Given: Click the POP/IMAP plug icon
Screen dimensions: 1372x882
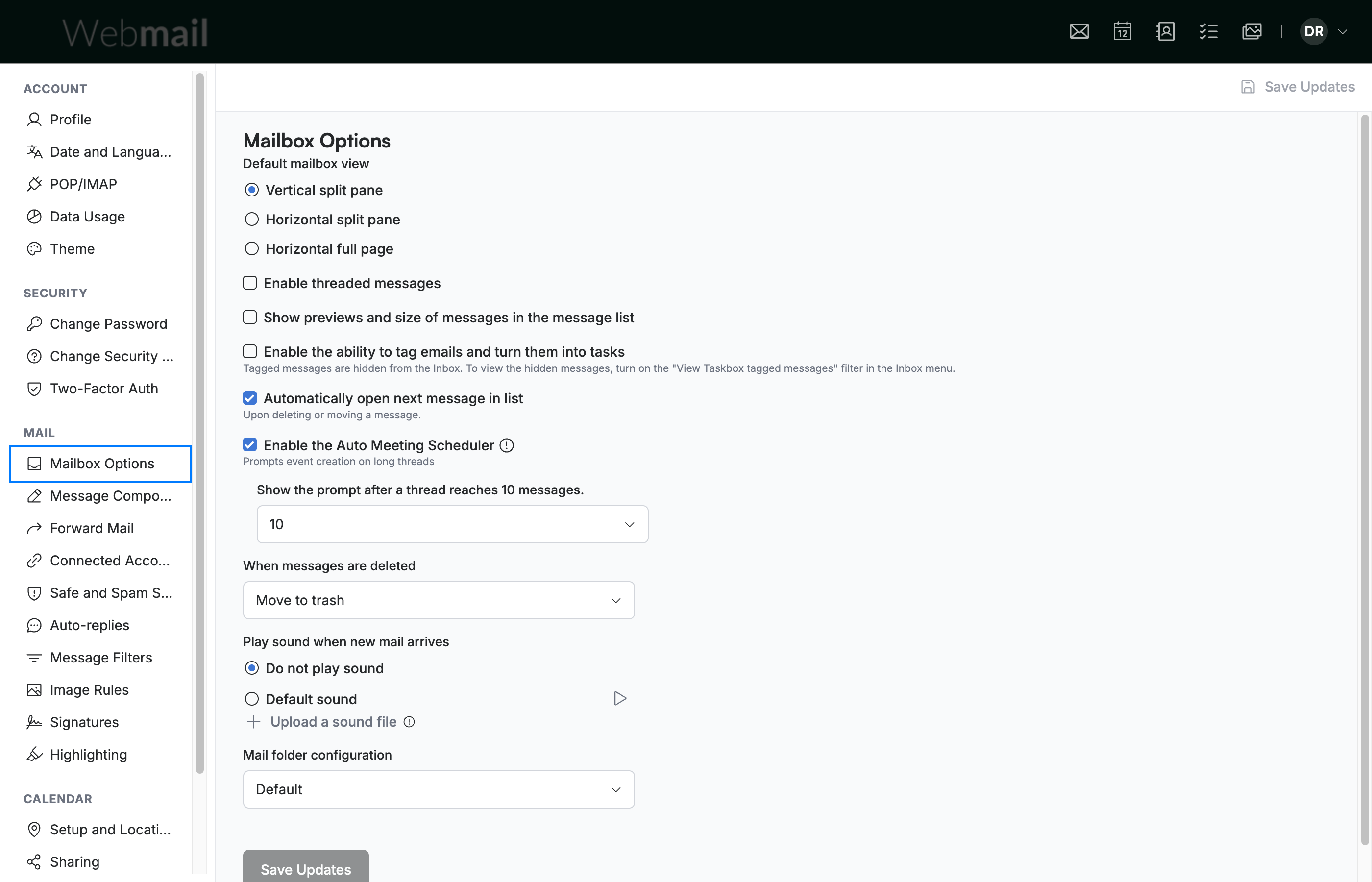Looking at the screenshot, I should [x=34, y=184].
